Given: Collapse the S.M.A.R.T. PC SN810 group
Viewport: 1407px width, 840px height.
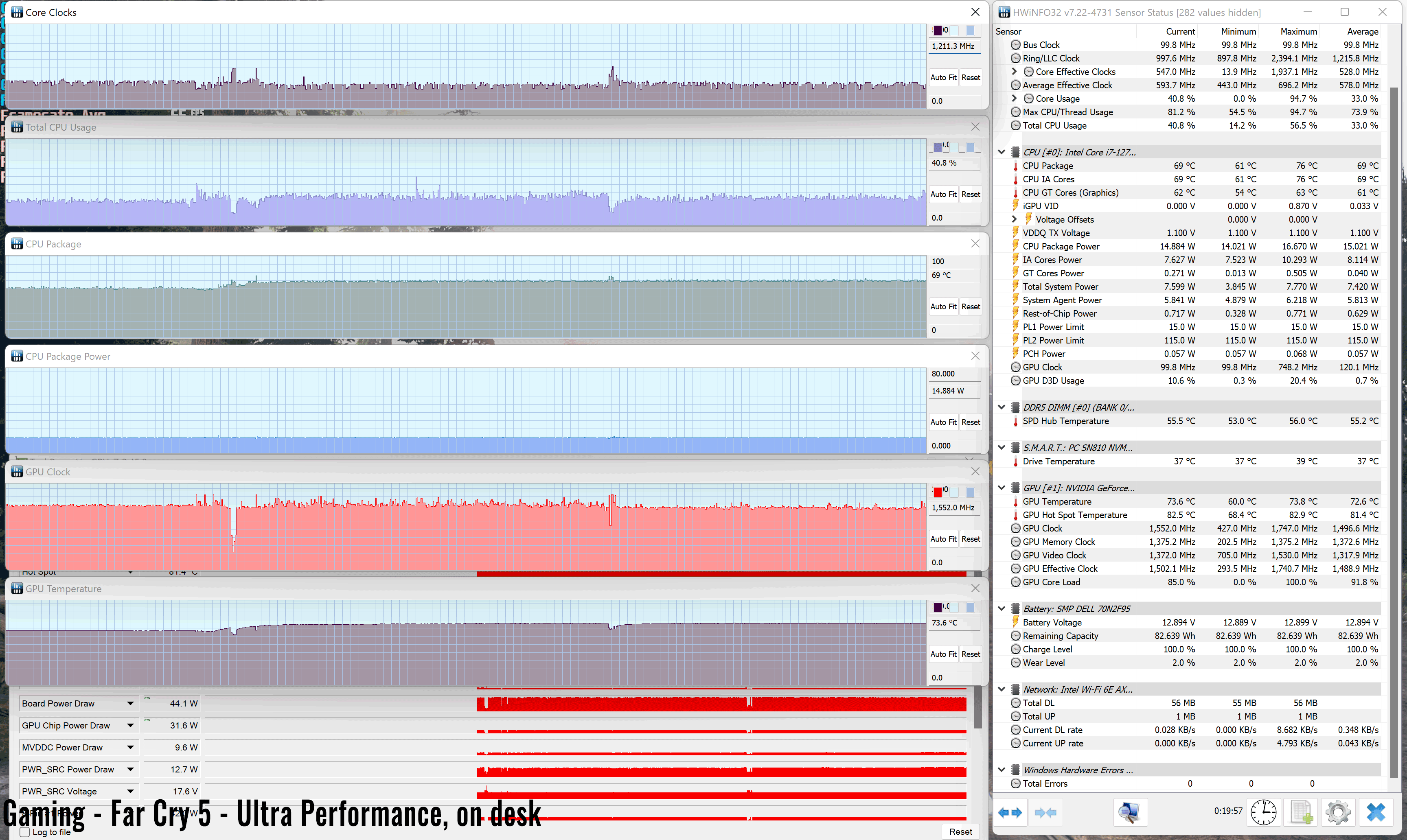Looking at the screenshot, I should (1001, 448).
